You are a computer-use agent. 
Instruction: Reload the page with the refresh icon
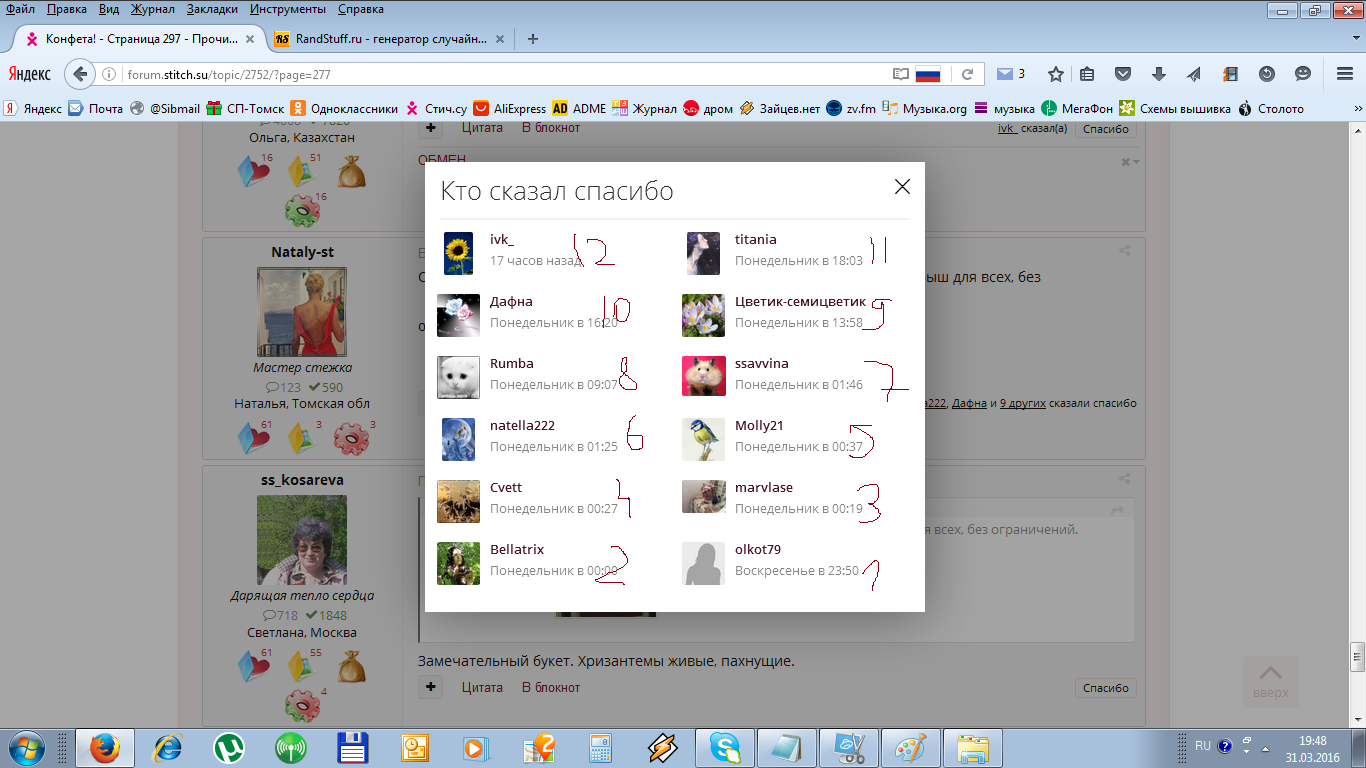pyautogui.click(x=967, y=74)
